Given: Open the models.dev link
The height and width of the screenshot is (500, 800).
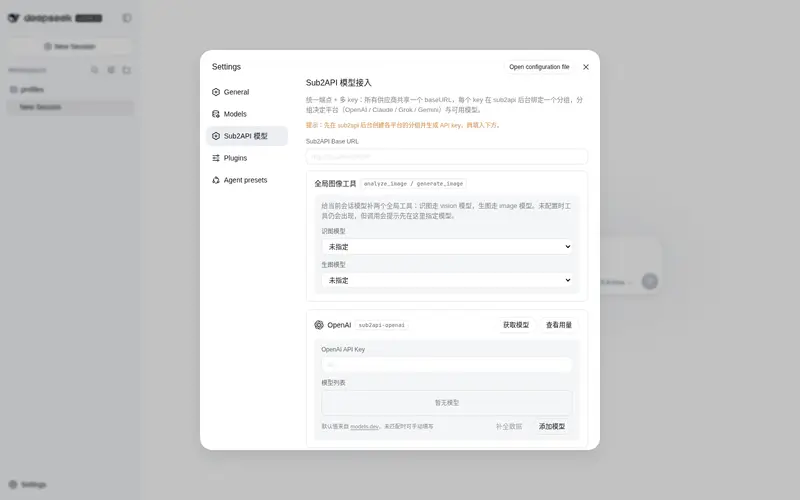Looking at the screenshot, I should click(364, 427).
